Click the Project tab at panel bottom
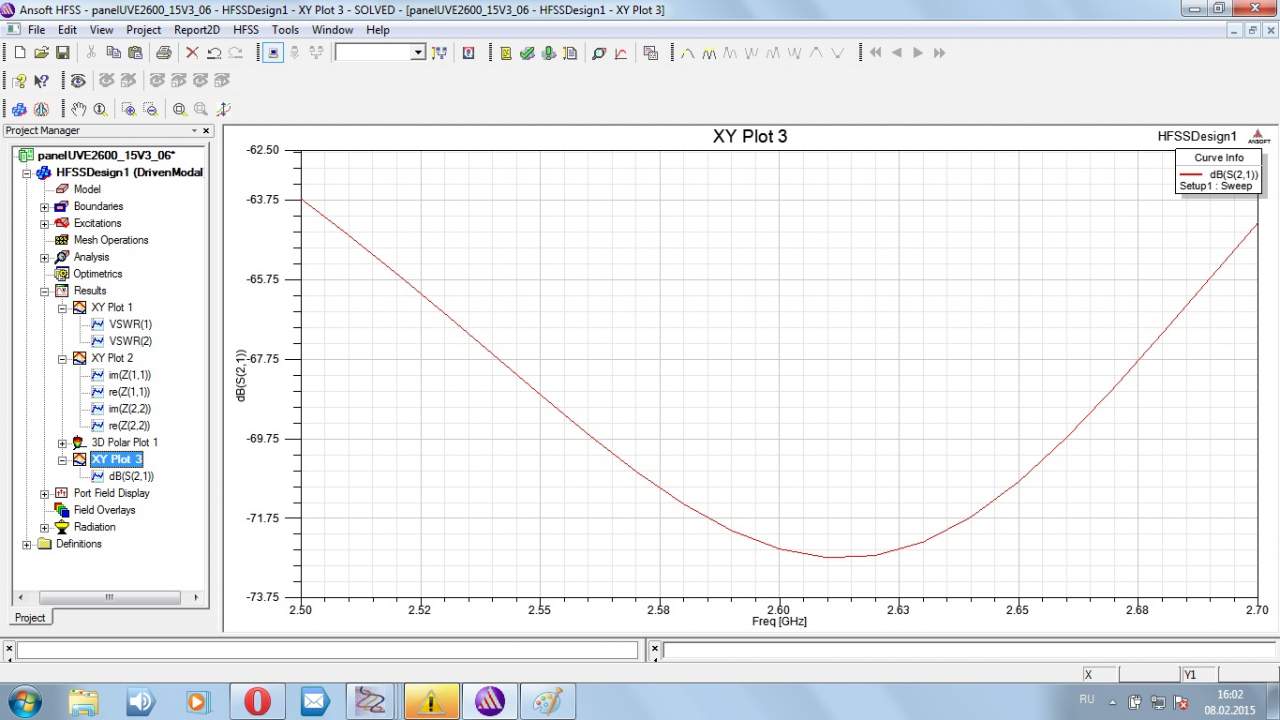Image resolution: width=1280 pixels, height=720 pixels. coord(29,618)
